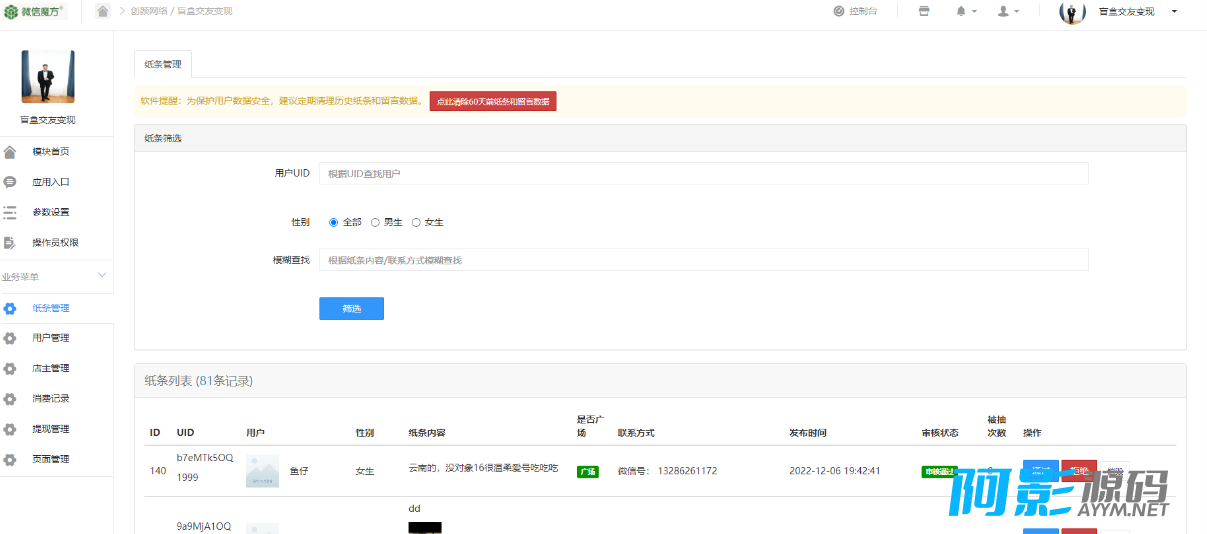Screen dimensions: 1207x534
Task: Collapse the 业务菜单 sidebar section
Action: click(101, 275)
